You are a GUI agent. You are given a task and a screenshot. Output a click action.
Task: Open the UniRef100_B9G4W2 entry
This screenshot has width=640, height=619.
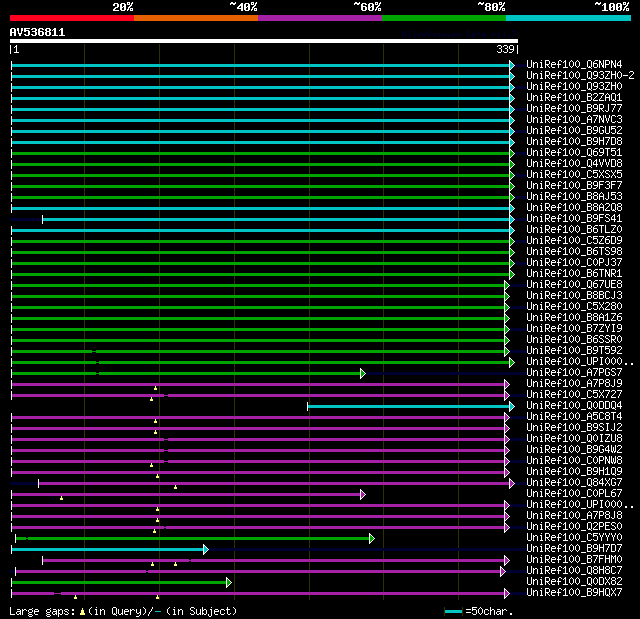[x=574, y=450]
